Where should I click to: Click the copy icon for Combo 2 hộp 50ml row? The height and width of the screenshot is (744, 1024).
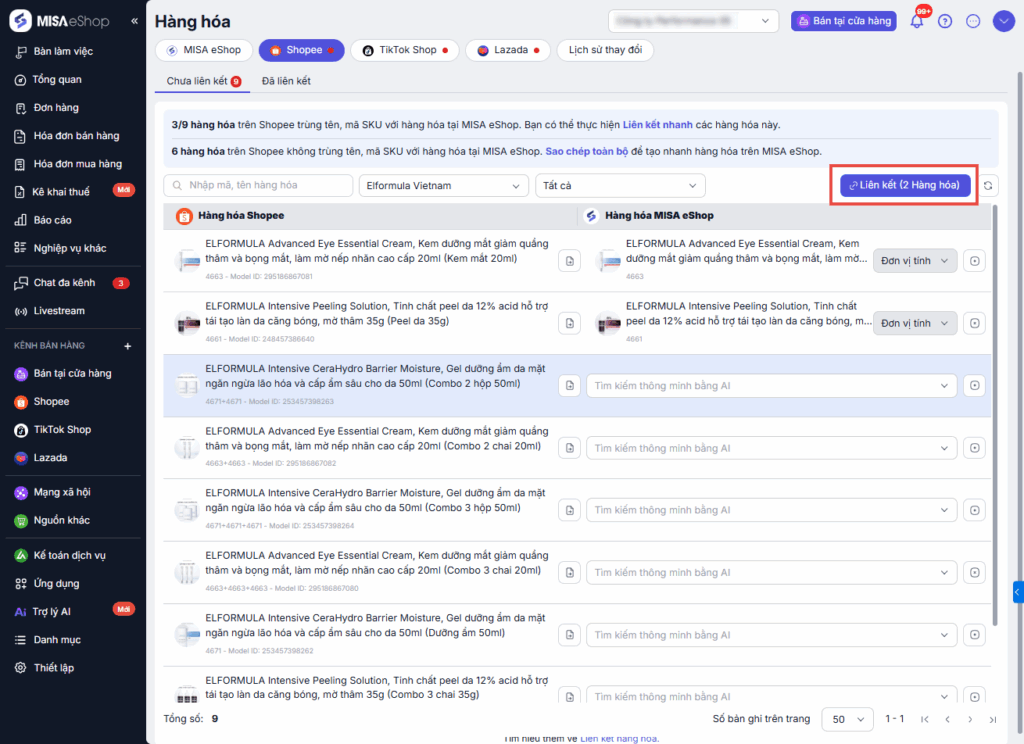point(569,385)
